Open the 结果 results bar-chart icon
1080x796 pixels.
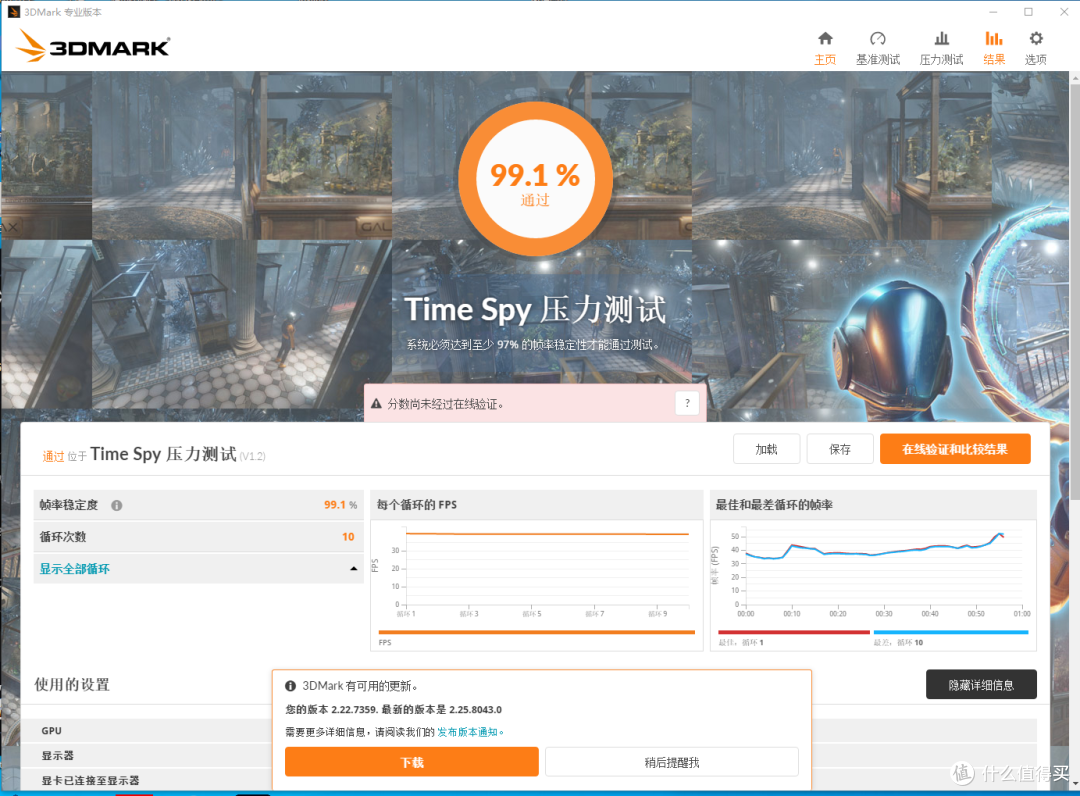(994, 39)
